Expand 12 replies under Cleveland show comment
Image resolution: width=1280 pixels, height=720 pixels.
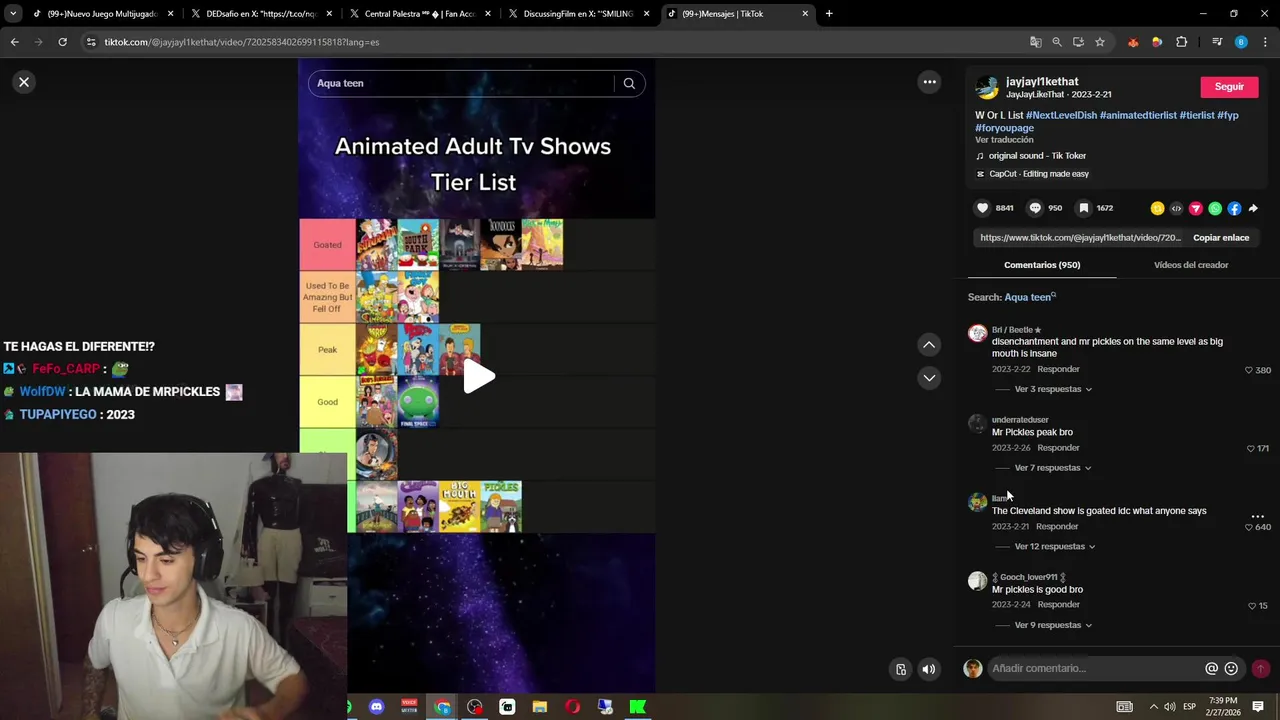tap(1055, 547)
